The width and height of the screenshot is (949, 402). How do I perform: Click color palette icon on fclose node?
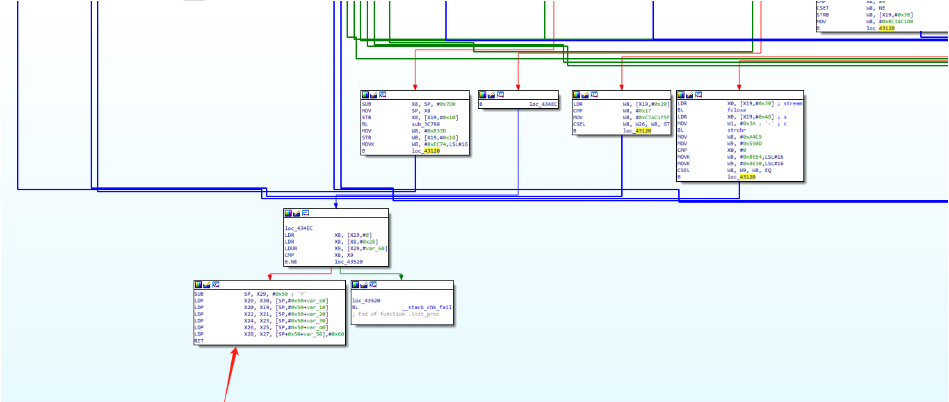tap(681, 95)
